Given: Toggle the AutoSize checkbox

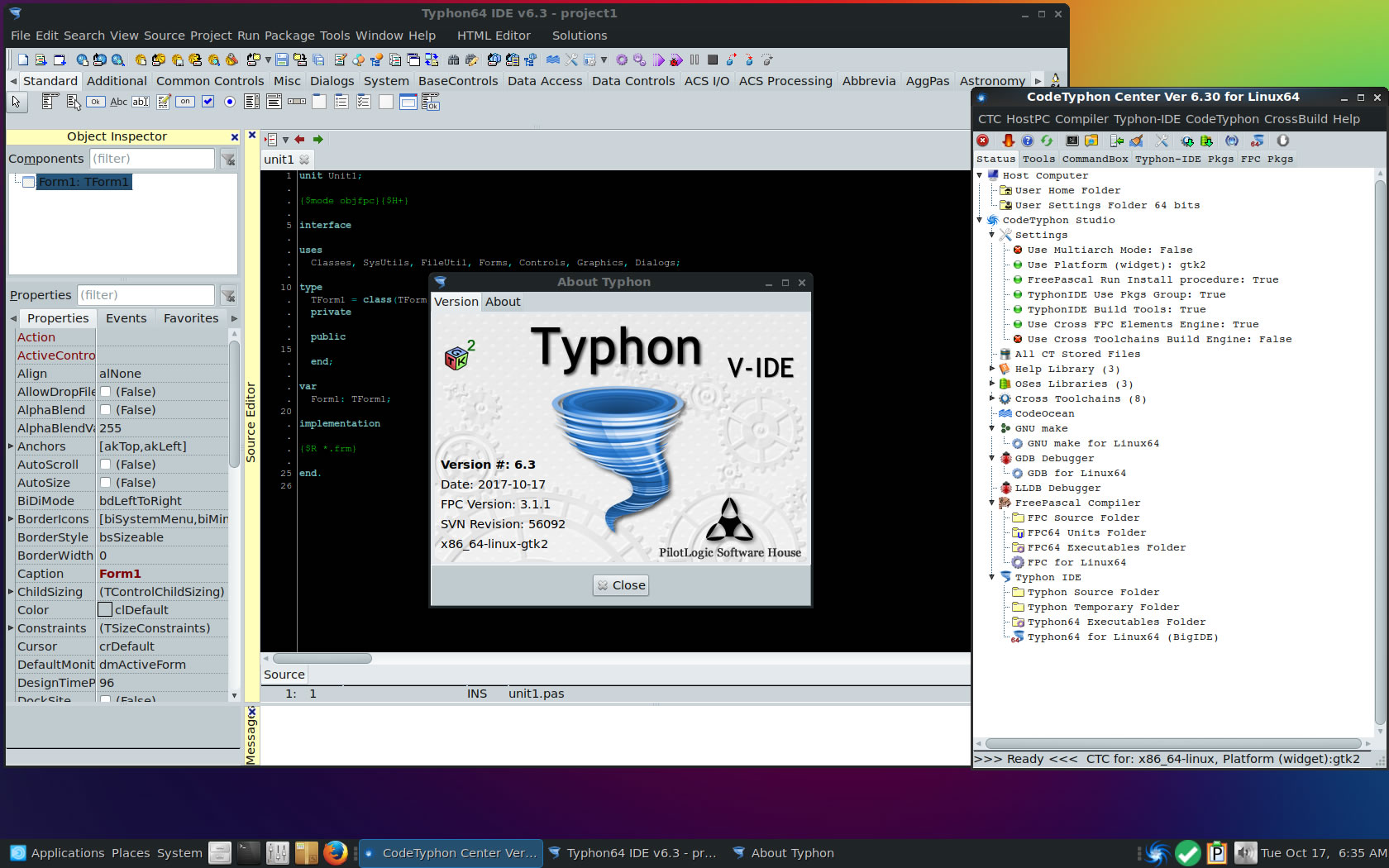Looking at the screenshot, I should tap(106, 483).
